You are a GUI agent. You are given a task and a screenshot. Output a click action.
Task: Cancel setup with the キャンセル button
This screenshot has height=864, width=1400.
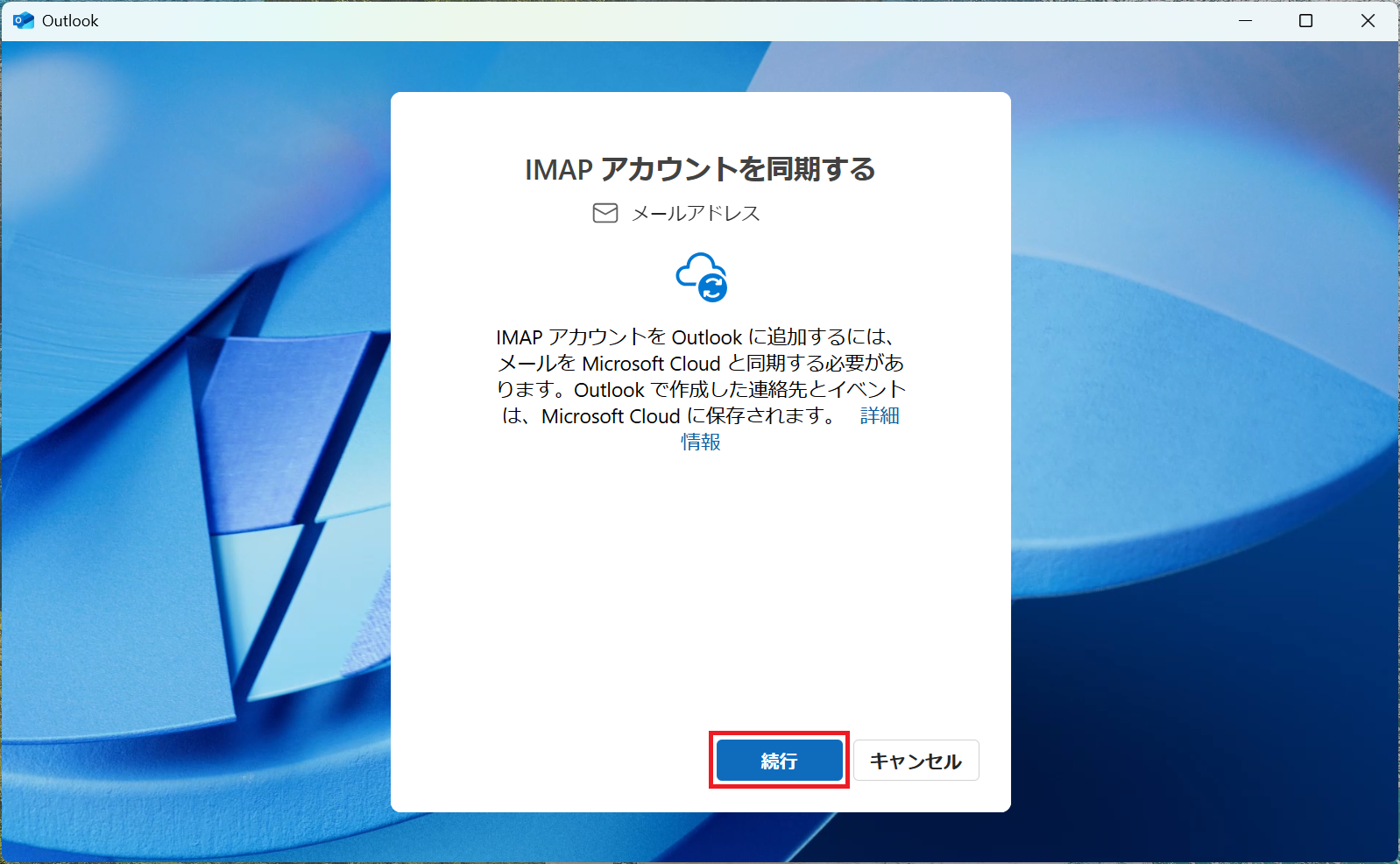click(x=916, y=761)
